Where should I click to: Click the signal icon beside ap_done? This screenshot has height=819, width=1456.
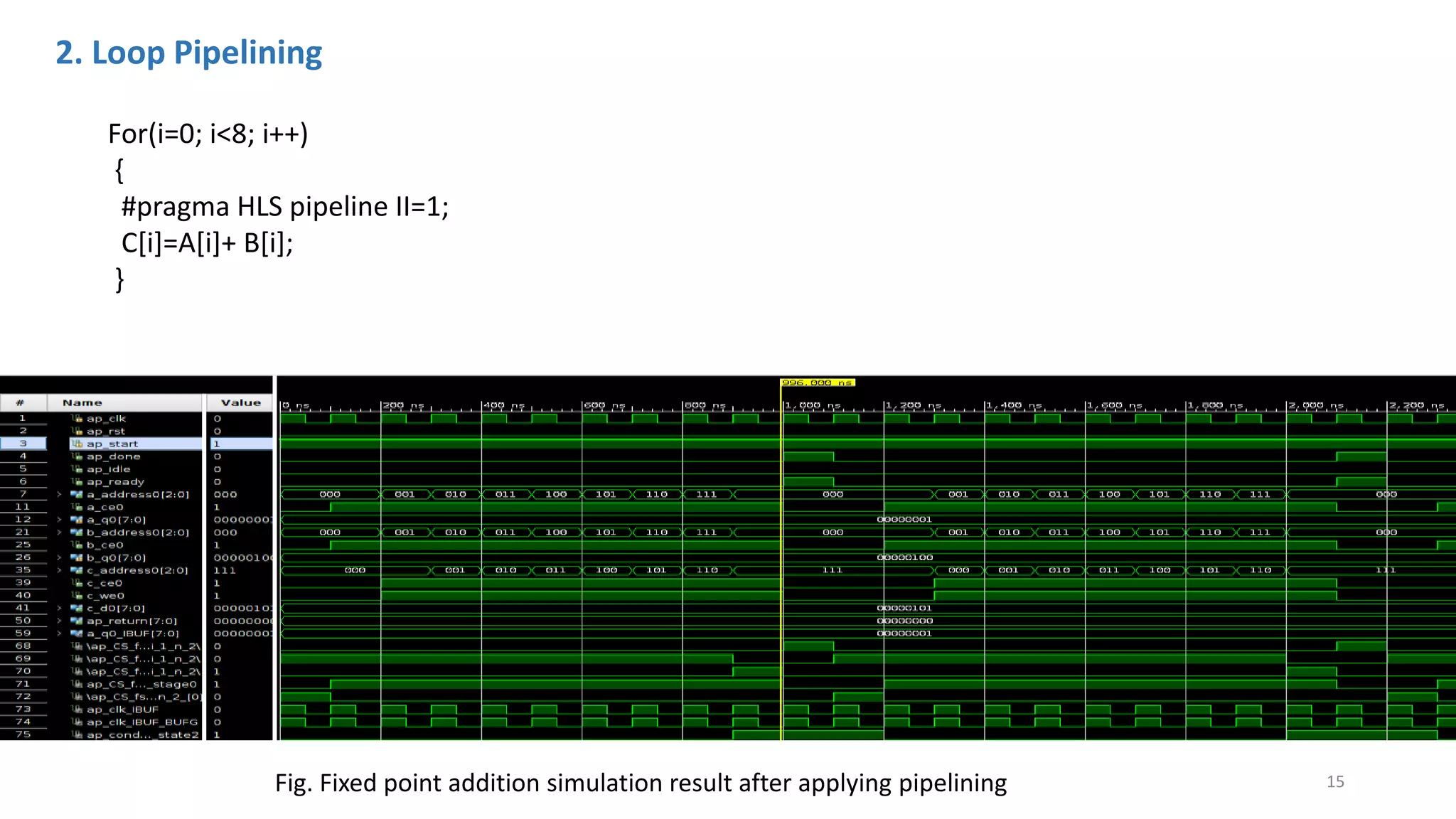point(77,456)
